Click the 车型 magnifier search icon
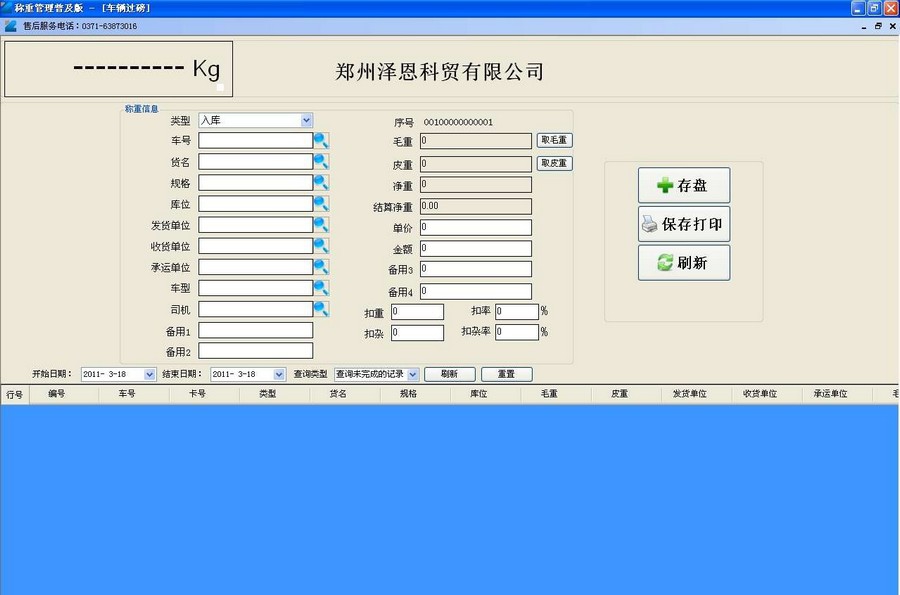Image resolution: width=900 pixels, height=595 pixels. click(322, 288)
